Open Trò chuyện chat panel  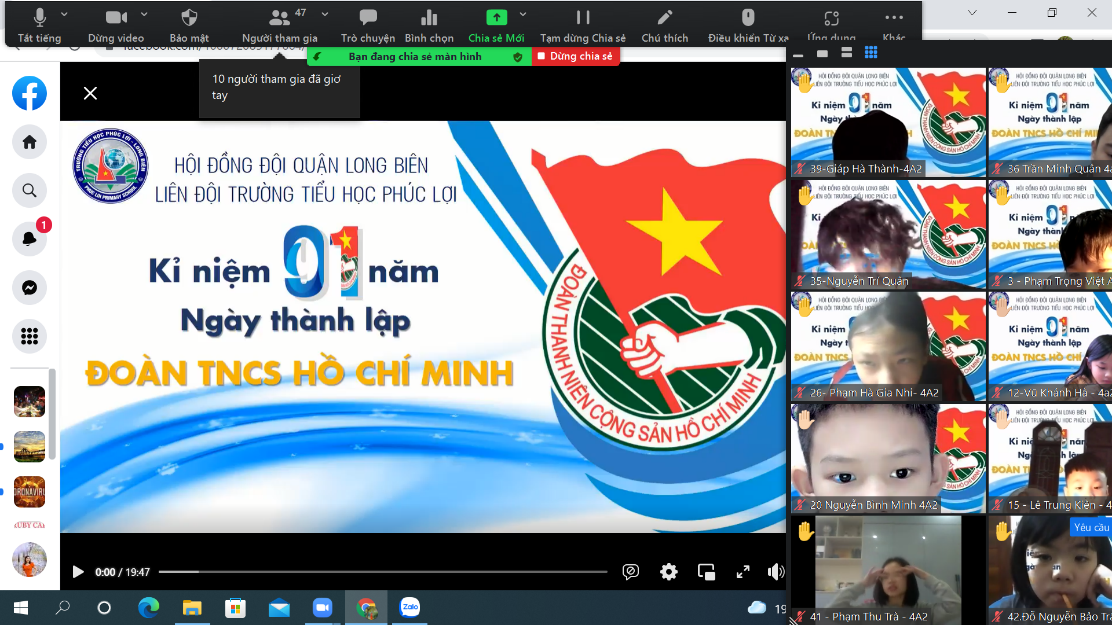point(368,24)
